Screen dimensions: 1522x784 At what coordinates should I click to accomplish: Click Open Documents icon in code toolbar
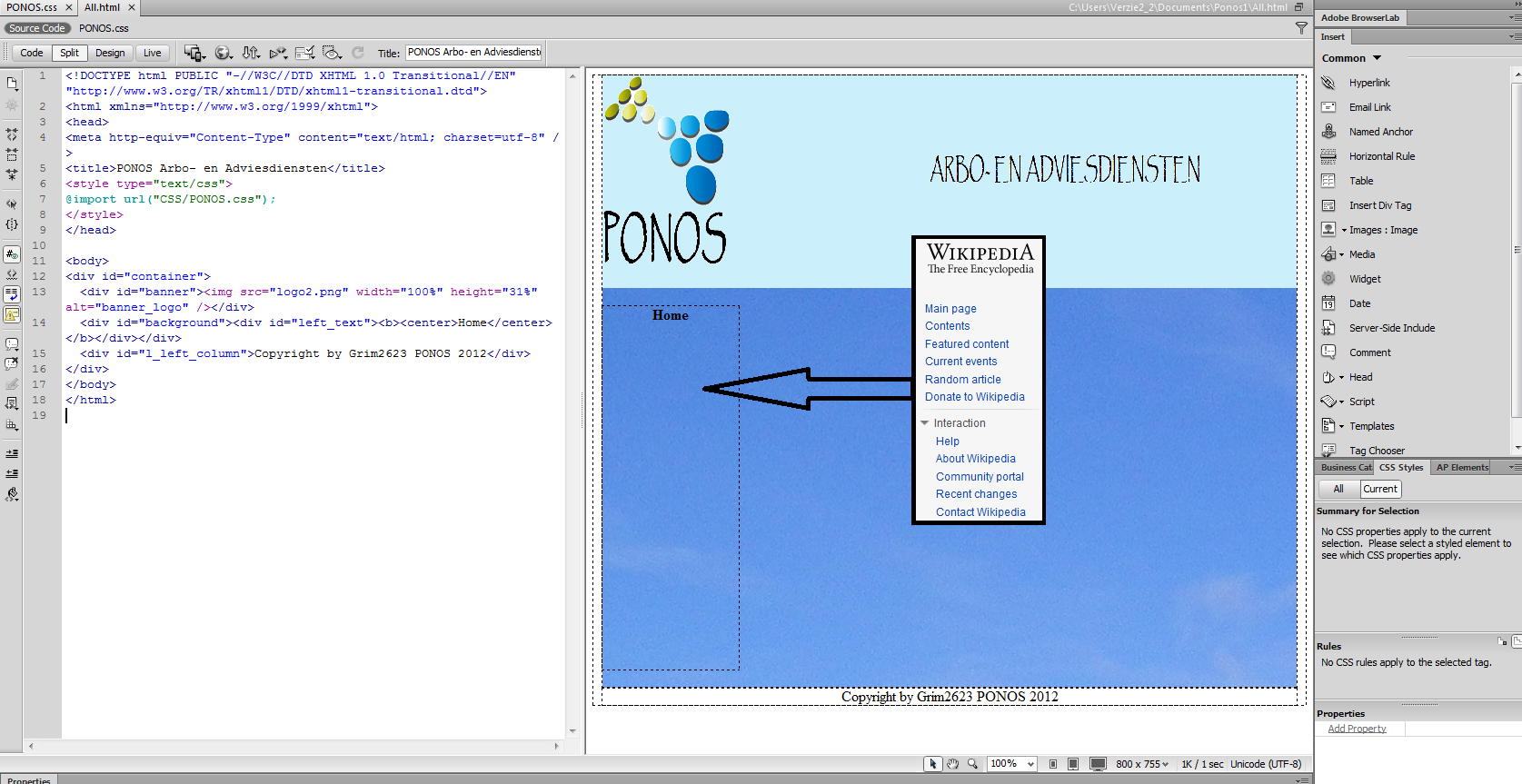tap(12, 84)
